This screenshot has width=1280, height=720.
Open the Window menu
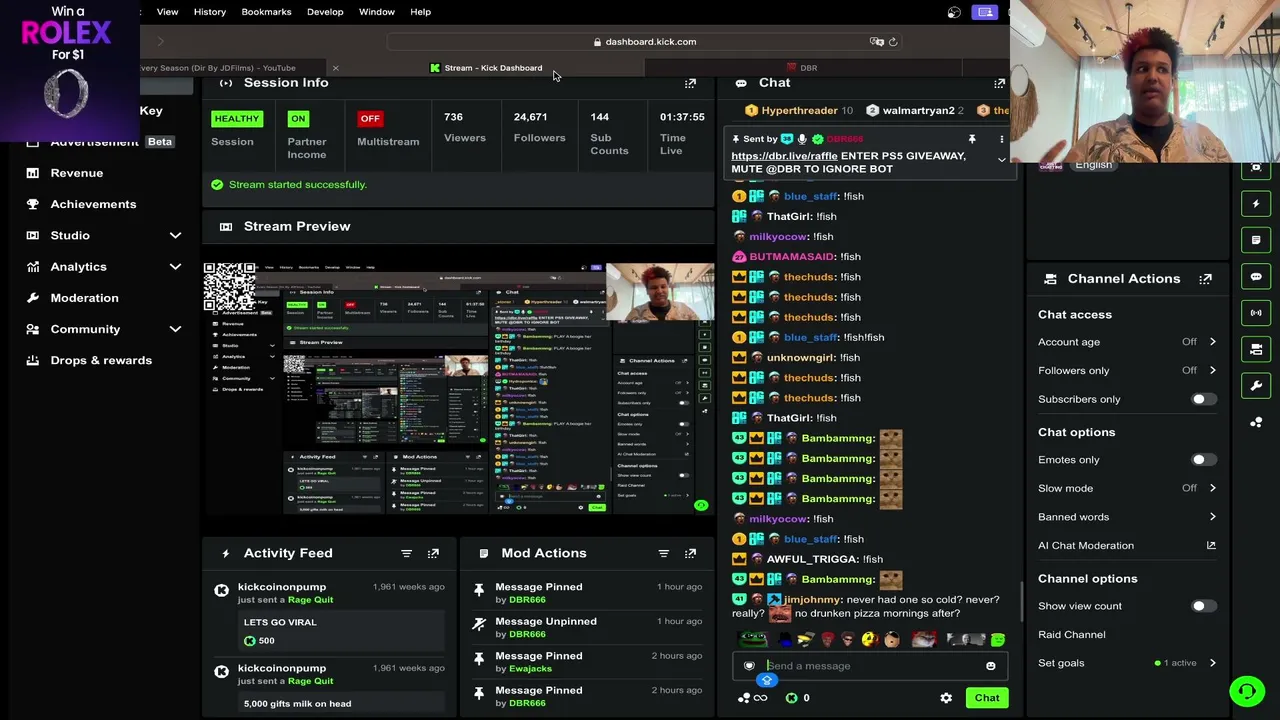[x=377, y=12]
